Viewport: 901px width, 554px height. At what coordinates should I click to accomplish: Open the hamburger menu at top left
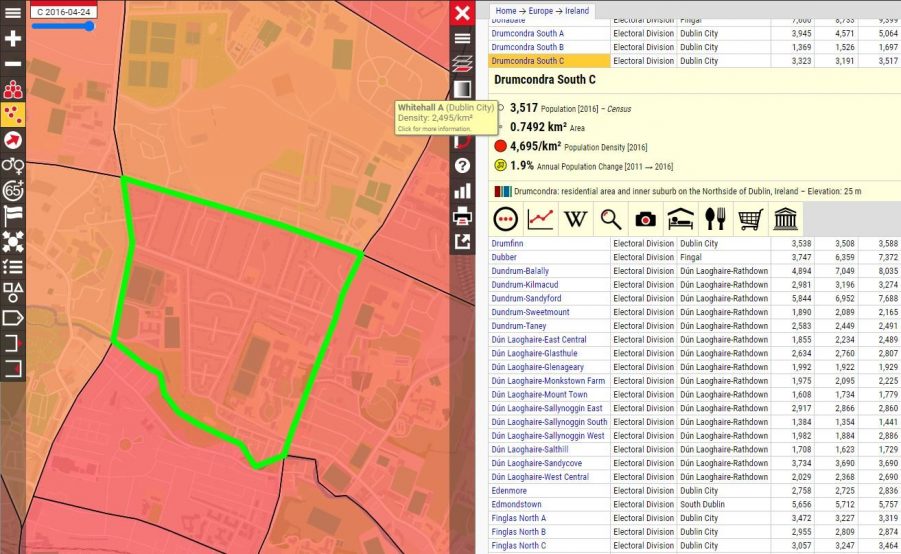pyautogui.click(x=13, y=13)
